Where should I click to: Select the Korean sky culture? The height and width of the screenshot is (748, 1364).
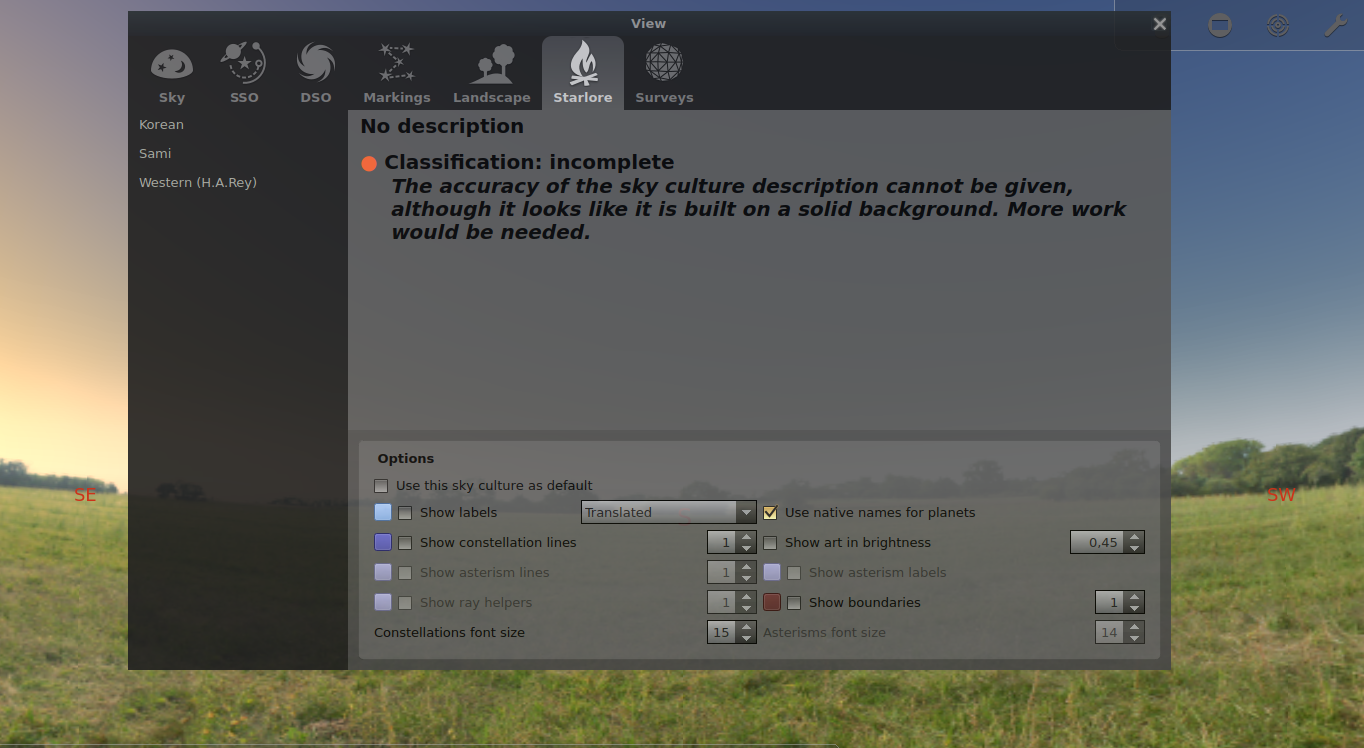click(161, 125)
